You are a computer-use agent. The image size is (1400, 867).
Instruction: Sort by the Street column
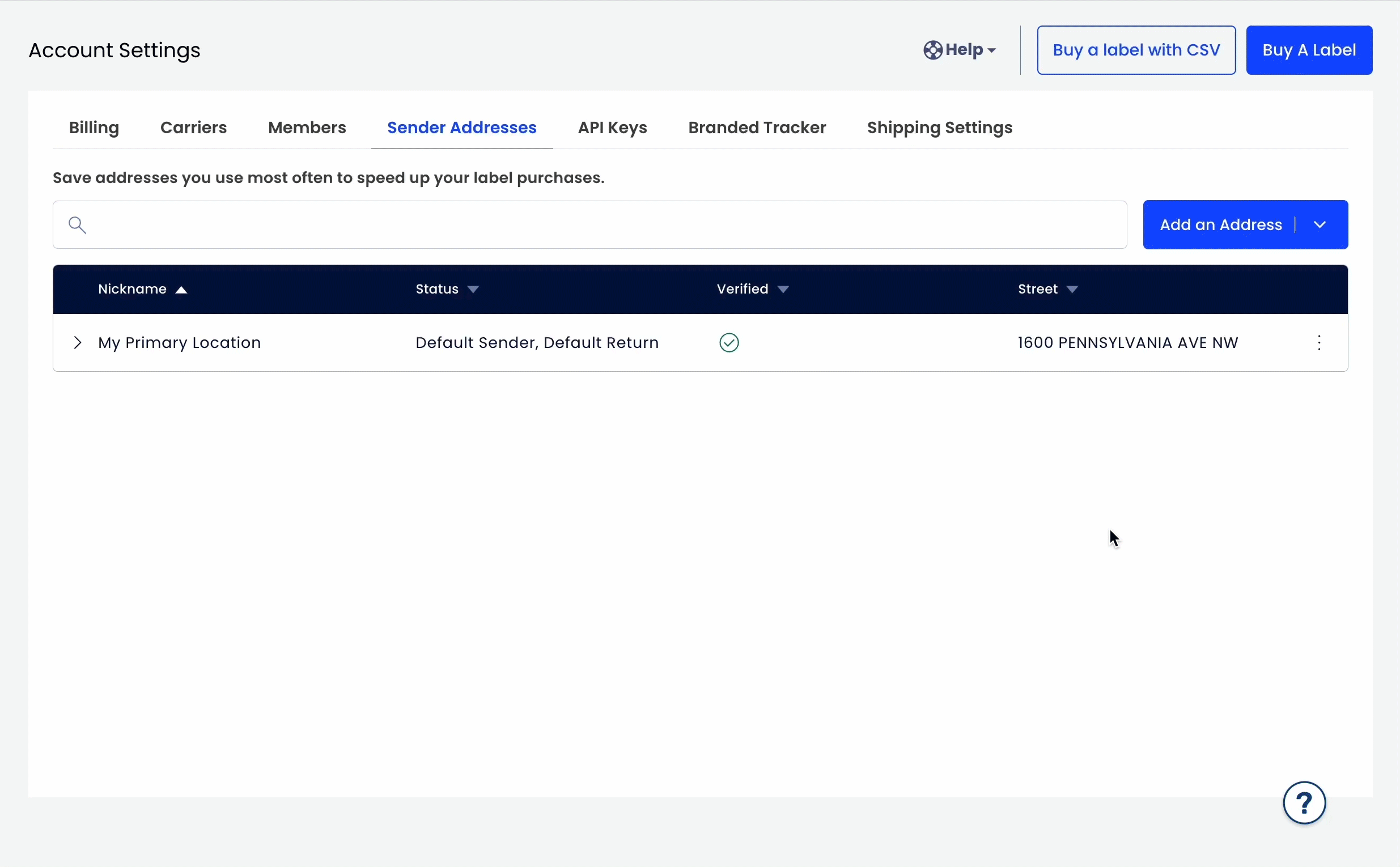click(1048, 289)
